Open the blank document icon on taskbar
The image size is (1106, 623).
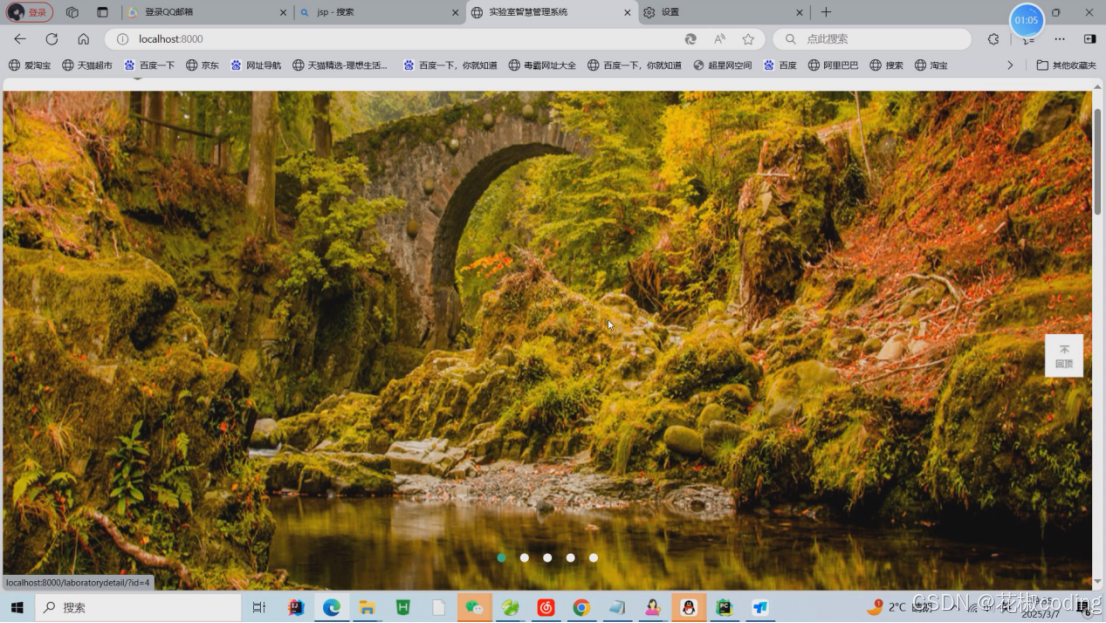click(439, 607)
